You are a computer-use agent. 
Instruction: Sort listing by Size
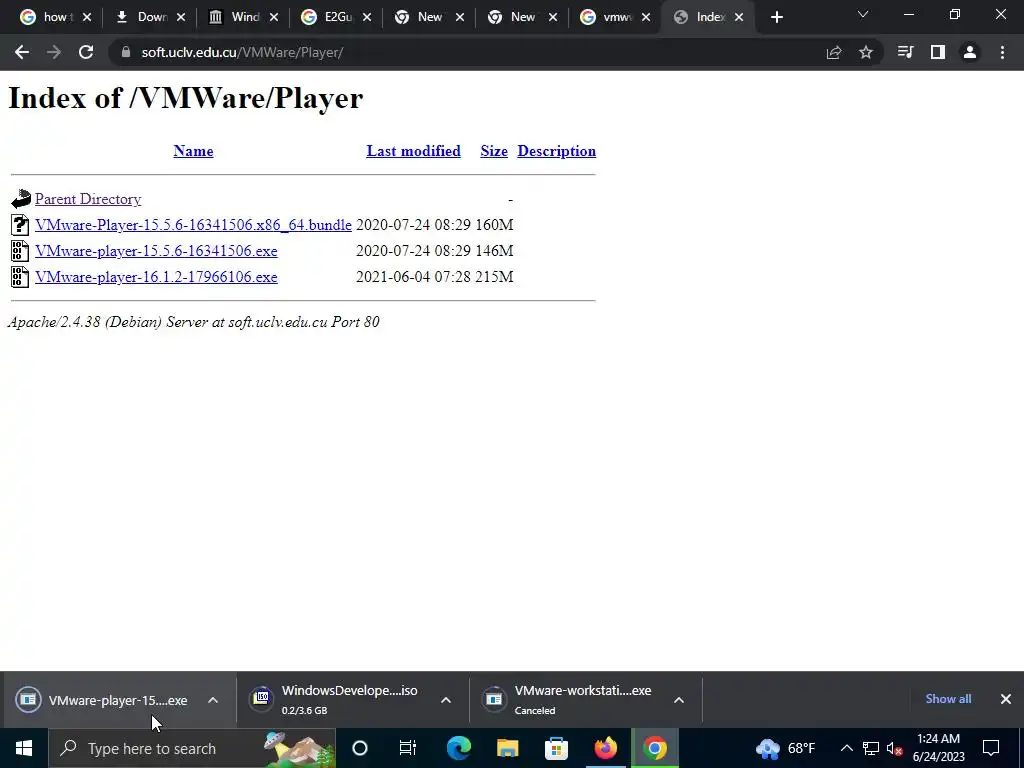[494, 151]
